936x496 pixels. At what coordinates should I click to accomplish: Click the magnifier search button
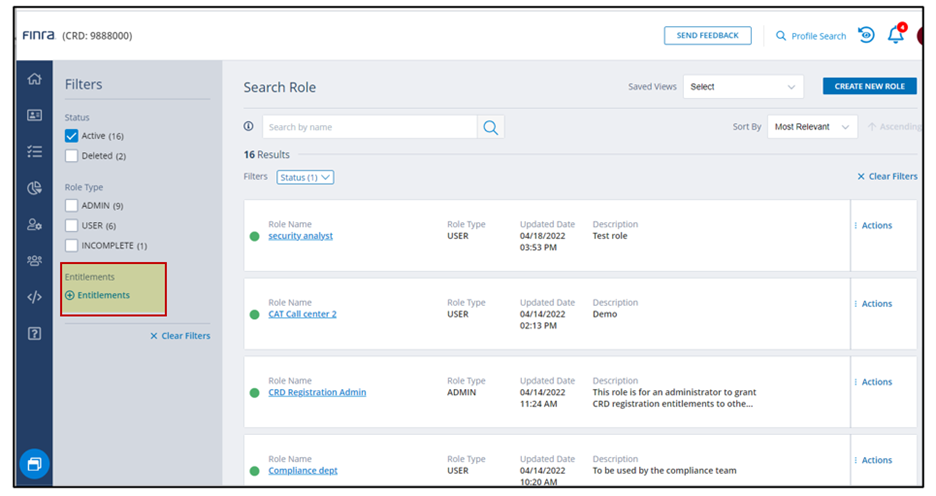coord(490,127)
